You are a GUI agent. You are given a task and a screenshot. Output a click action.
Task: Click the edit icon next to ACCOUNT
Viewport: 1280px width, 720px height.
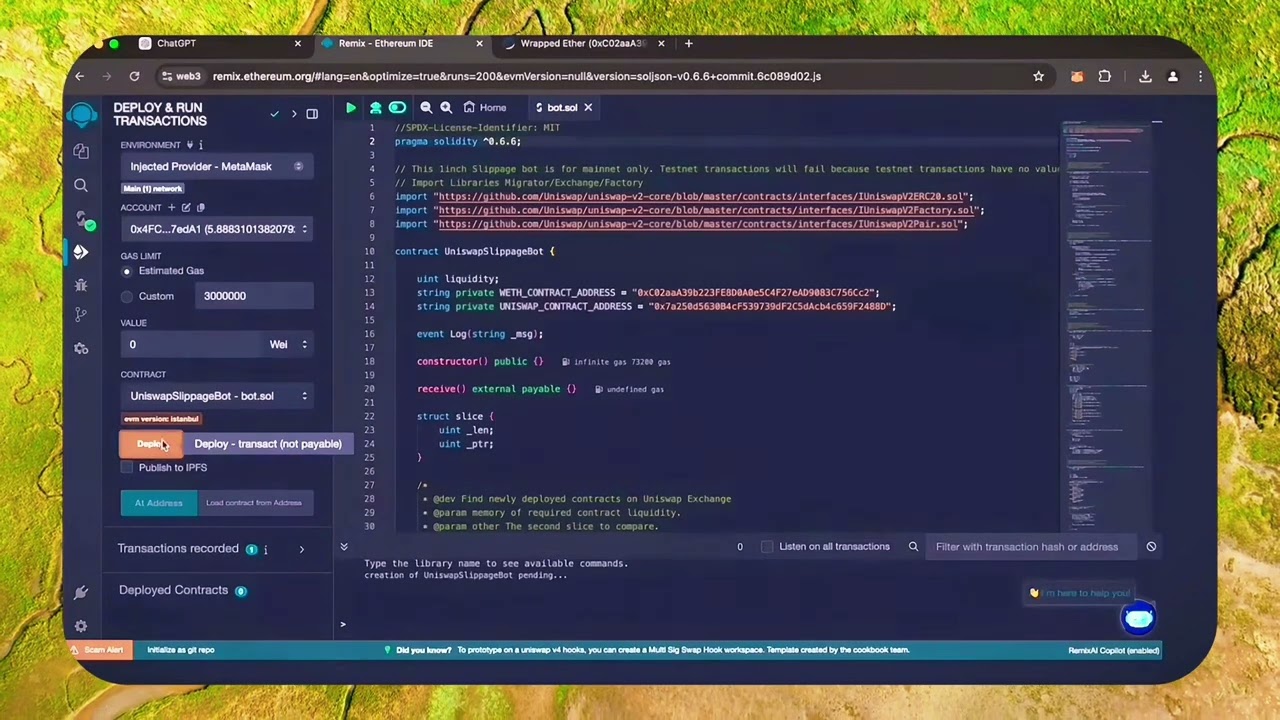186,207
